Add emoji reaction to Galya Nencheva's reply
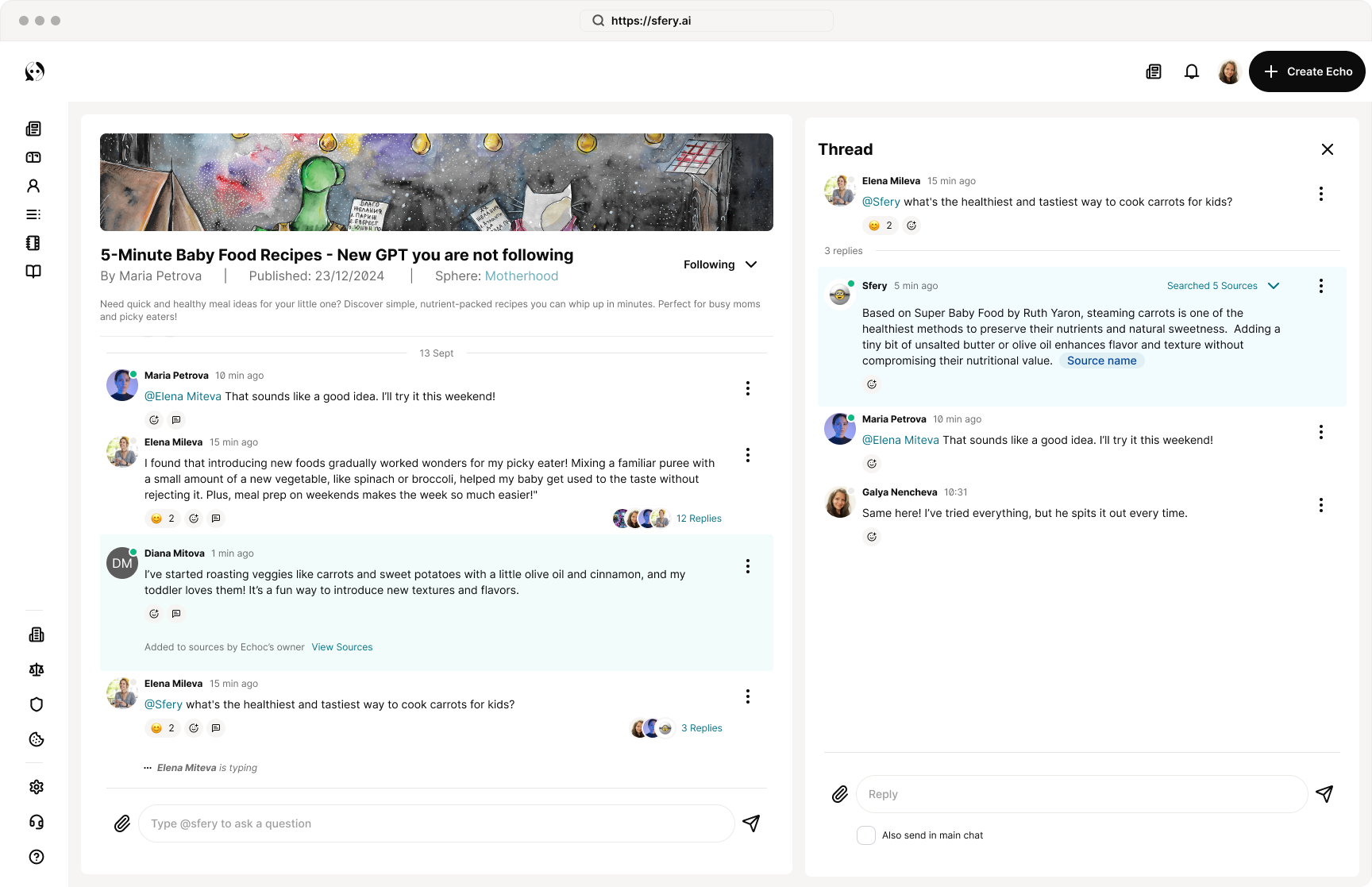This screenshot has height=887, width=1372. [872, 537]
